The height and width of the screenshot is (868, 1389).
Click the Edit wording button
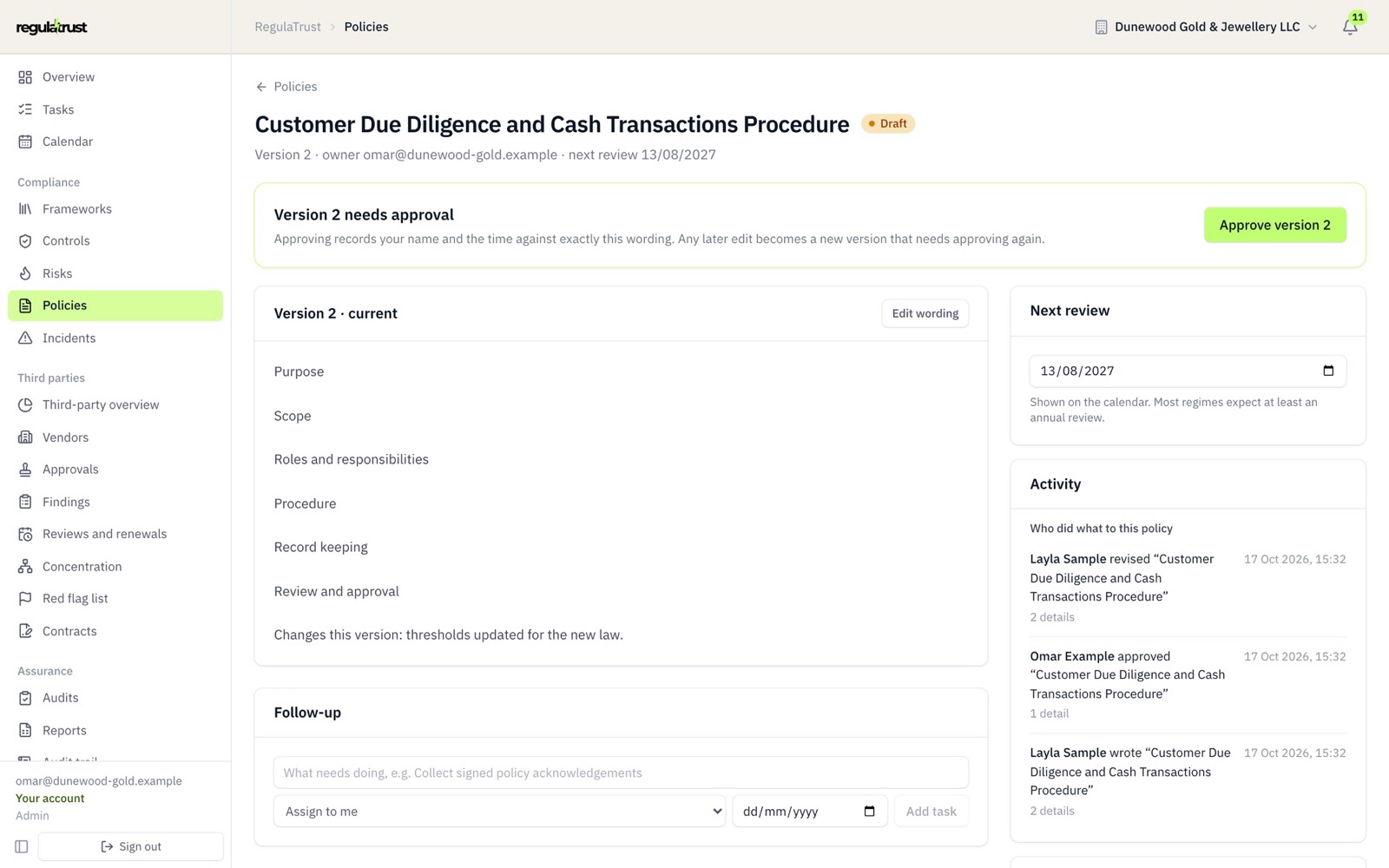[x=925, y=313]
